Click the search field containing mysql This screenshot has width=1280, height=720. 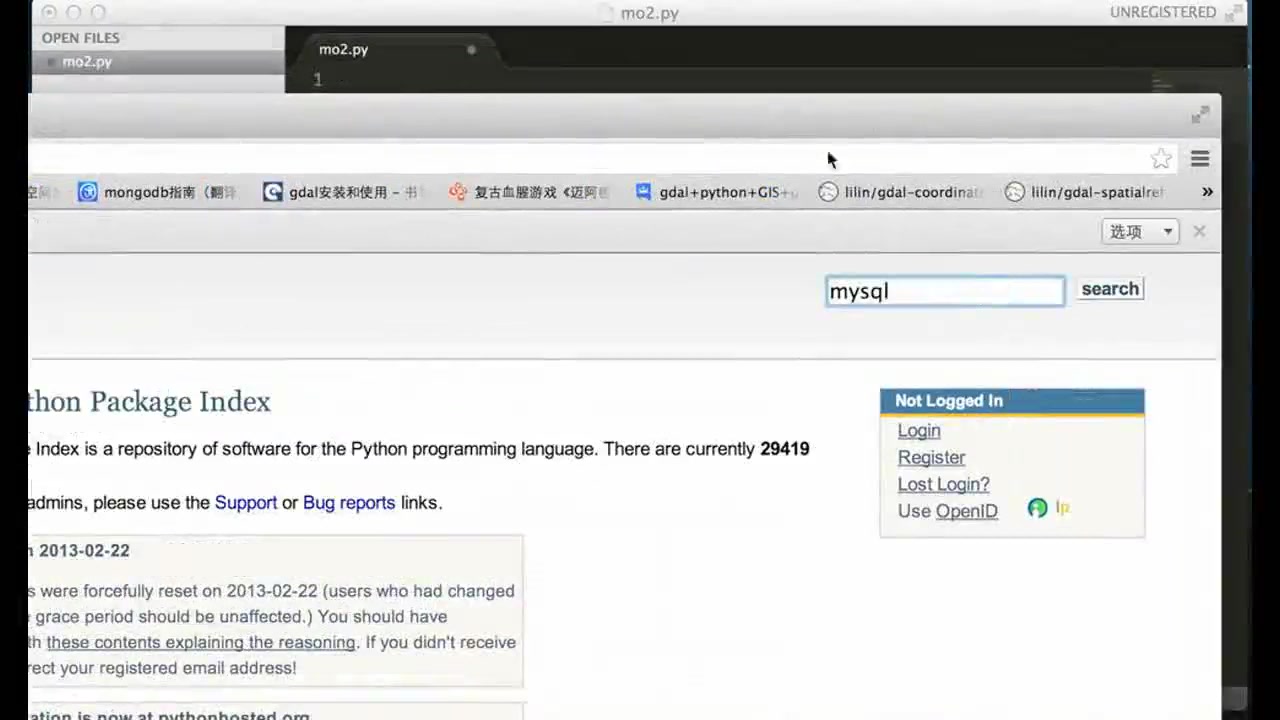pyautogui.click(x=945, y=291)
